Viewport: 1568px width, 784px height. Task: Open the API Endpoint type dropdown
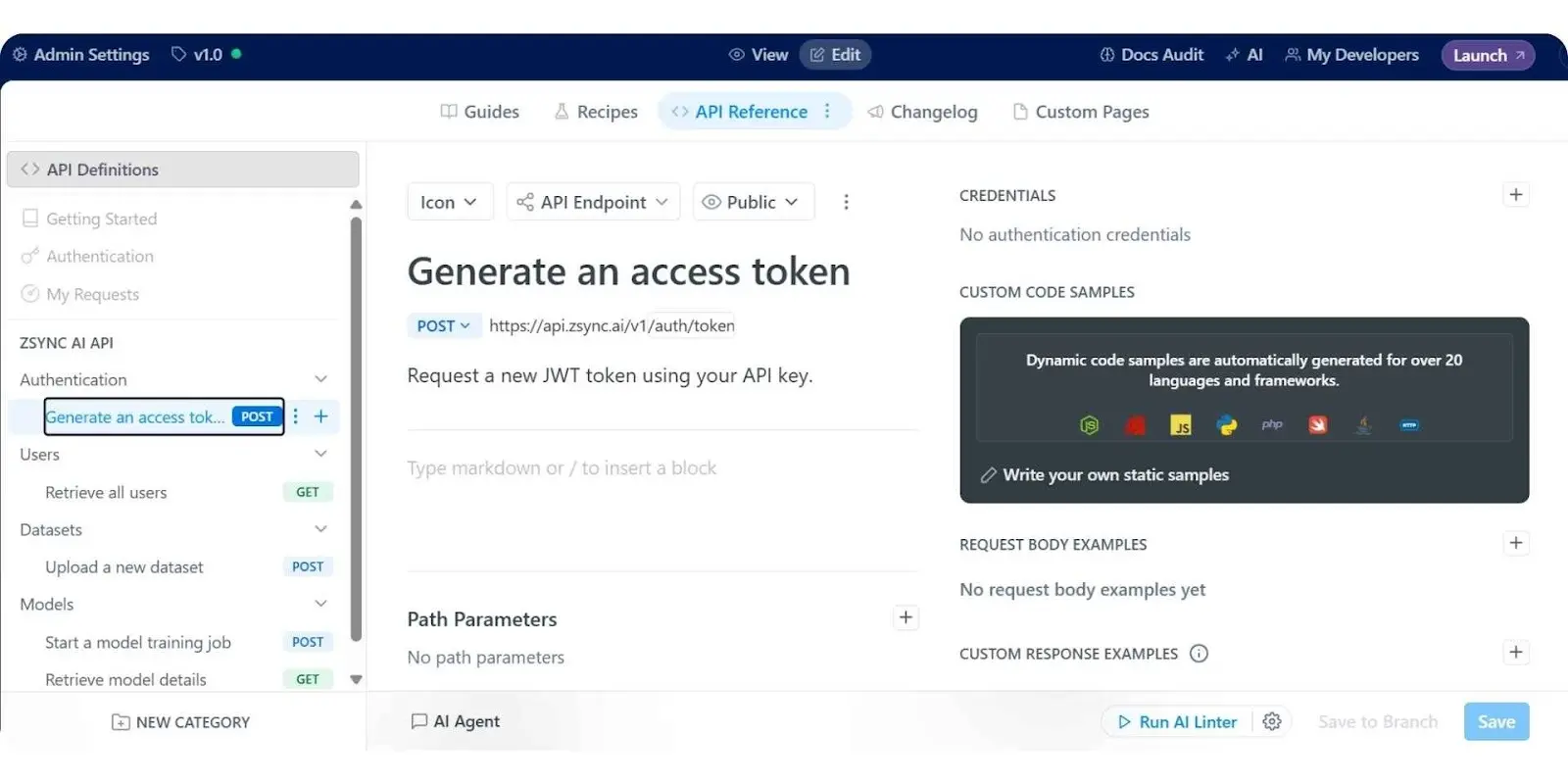(x=593, y=202)
